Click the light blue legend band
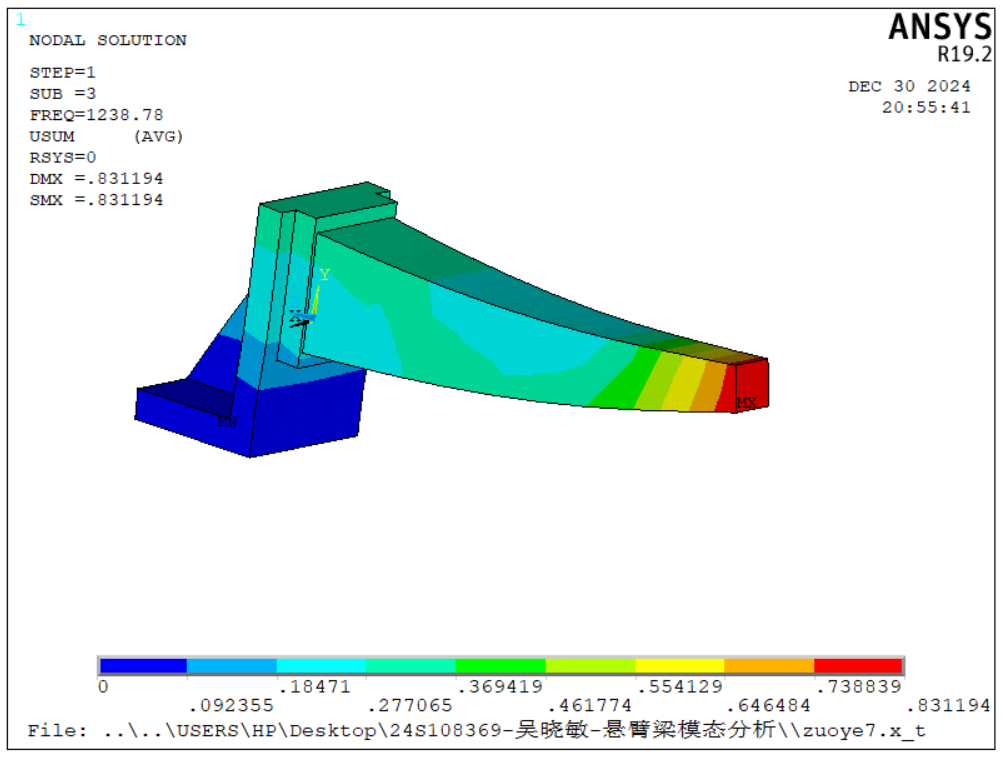 coord(232,665)
